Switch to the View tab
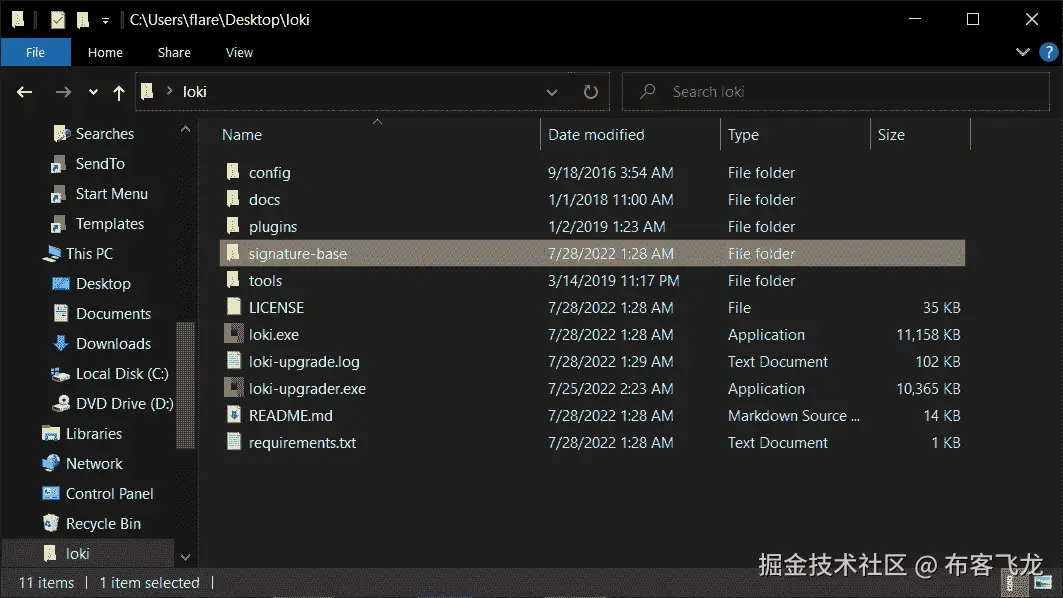This screenshot has height=598, width=1063. click(x=239, y=52)
